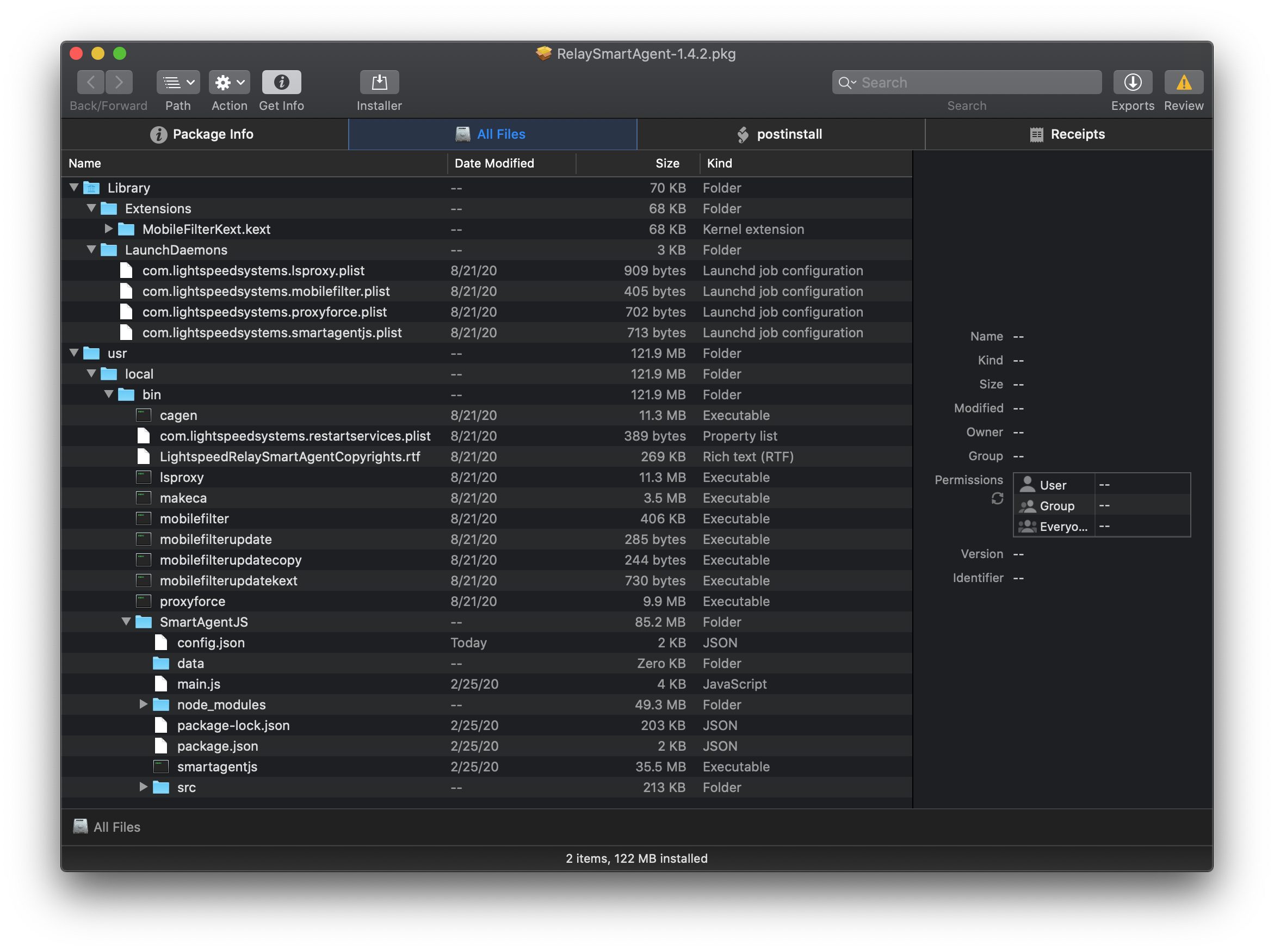Open the Package Info tab

[204, 134]
